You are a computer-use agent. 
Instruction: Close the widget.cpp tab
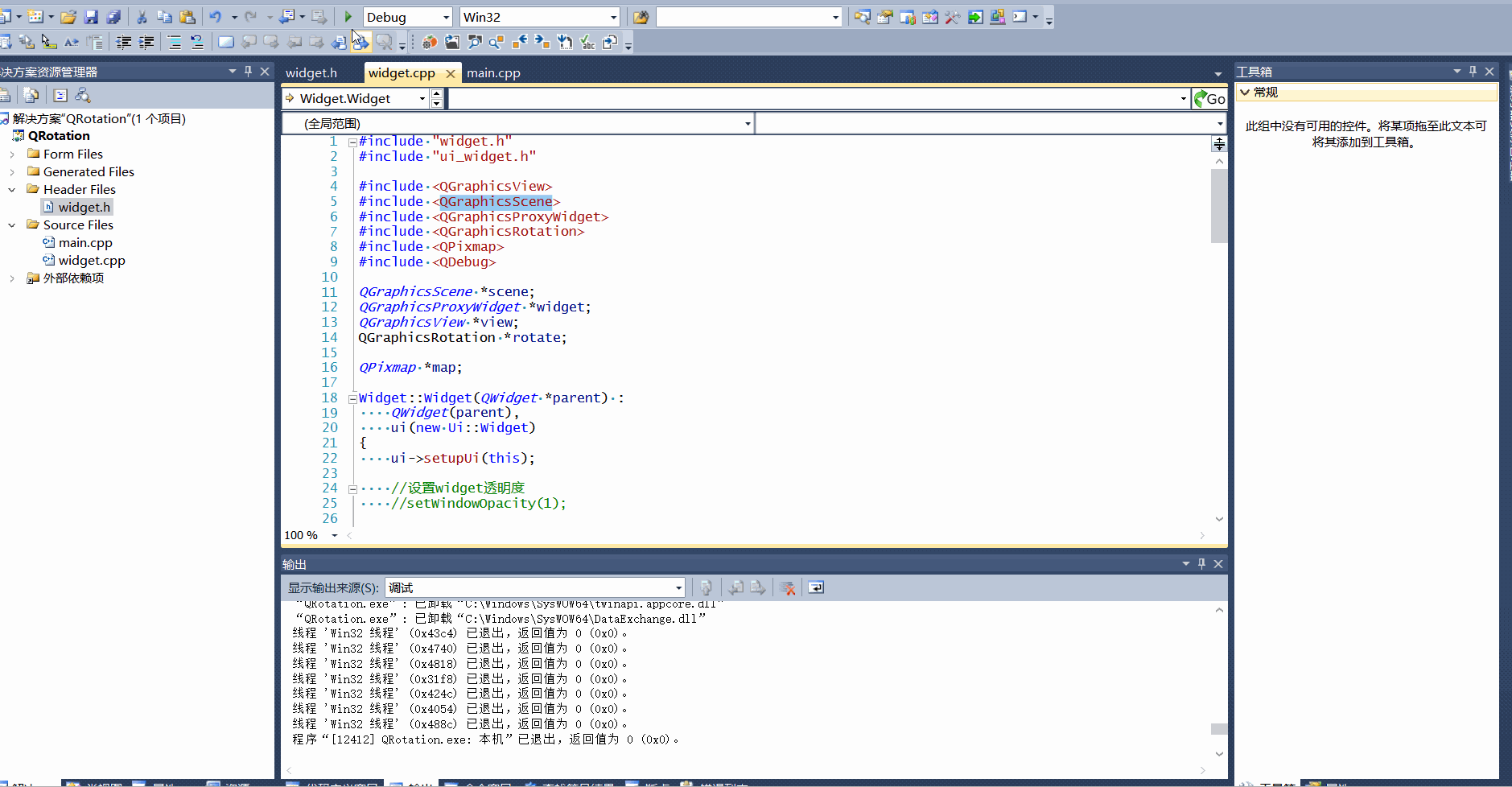(x=451, y=73)
